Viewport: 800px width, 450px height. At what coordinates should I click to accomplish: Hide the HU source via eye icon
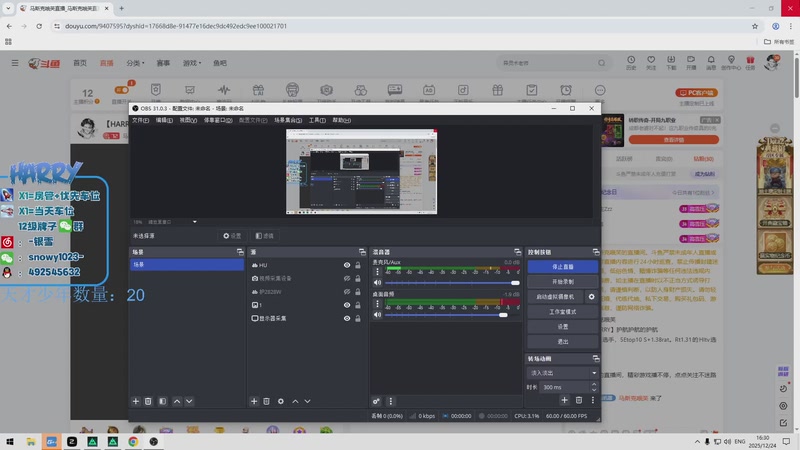pyautogui.click(x=347, y=265)
